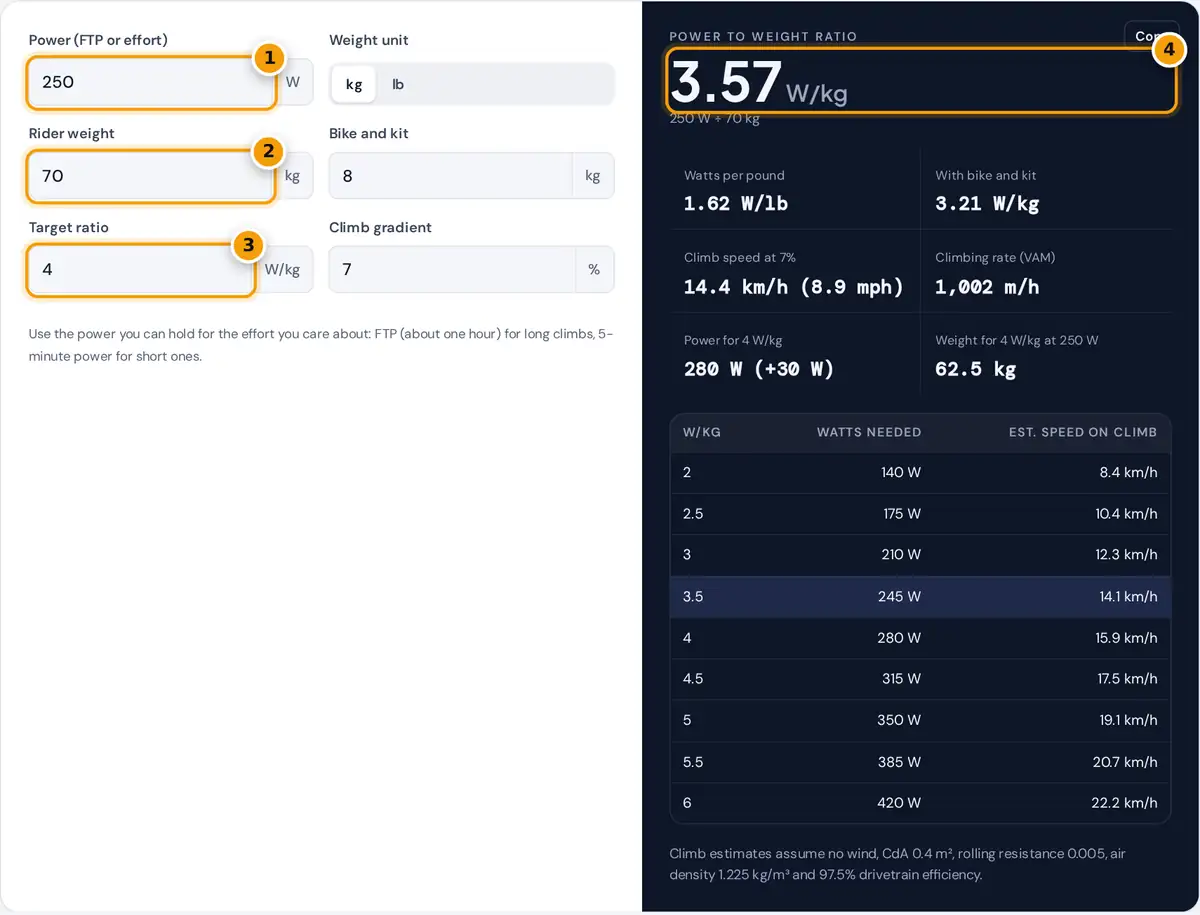
Task: Click the 8.4 km/h speed cell
Action: [x=1128, y=472]
